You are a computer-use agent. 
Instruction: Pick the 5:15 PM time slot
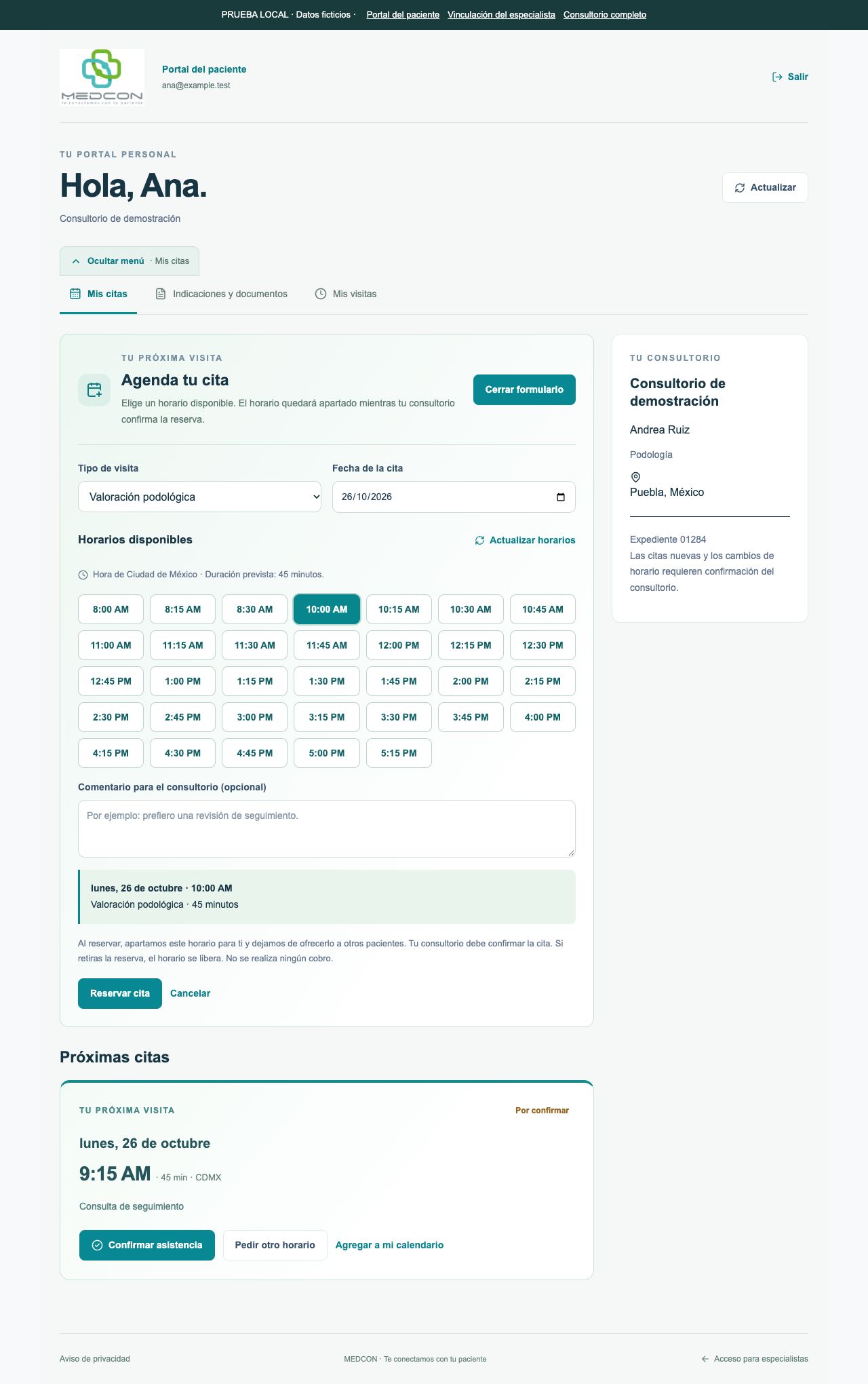(x=399, y=753)
